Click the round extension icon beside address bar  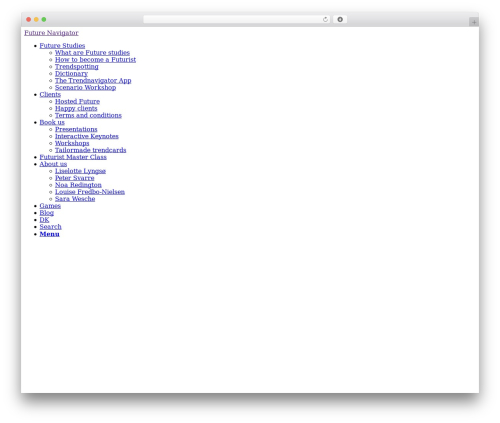tap(340, 19)
